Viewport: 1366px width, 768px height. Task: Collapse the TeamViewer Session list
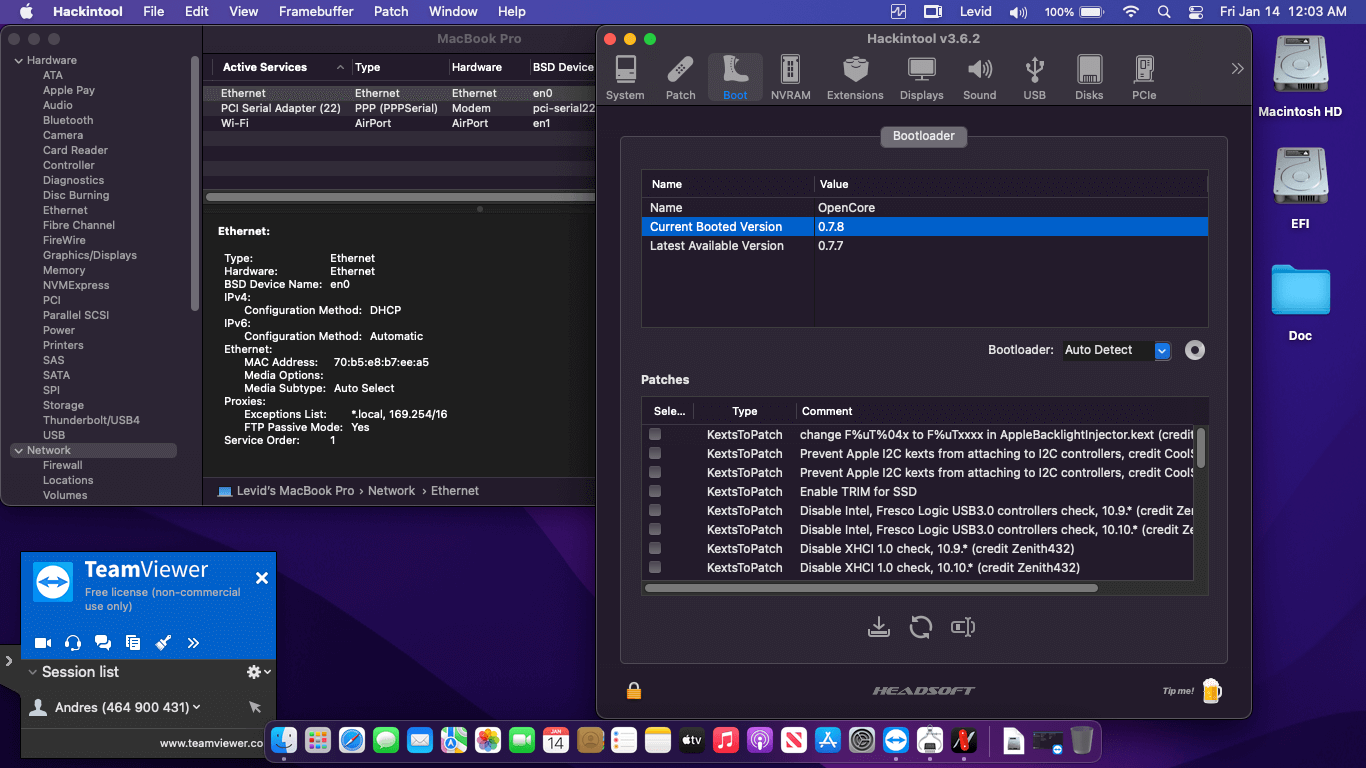(33, 672)
